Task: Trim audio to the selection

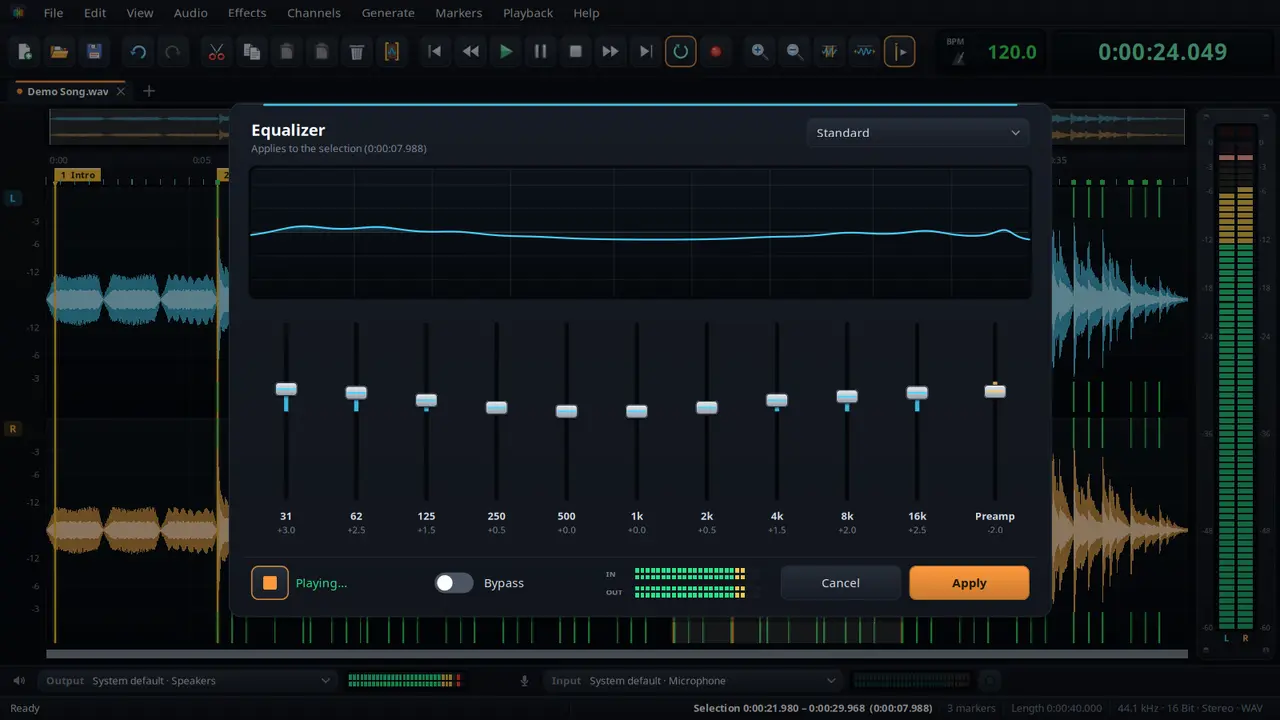Action: [392, 52]
